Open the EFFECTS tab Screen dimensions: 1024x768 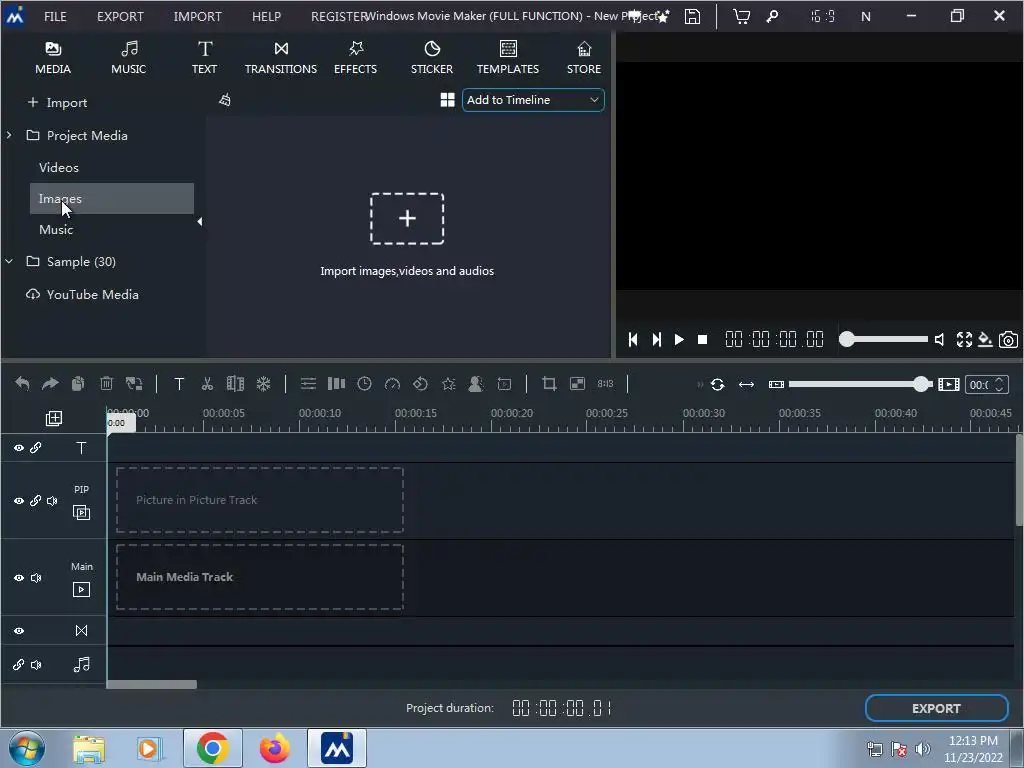pos(355,57)
